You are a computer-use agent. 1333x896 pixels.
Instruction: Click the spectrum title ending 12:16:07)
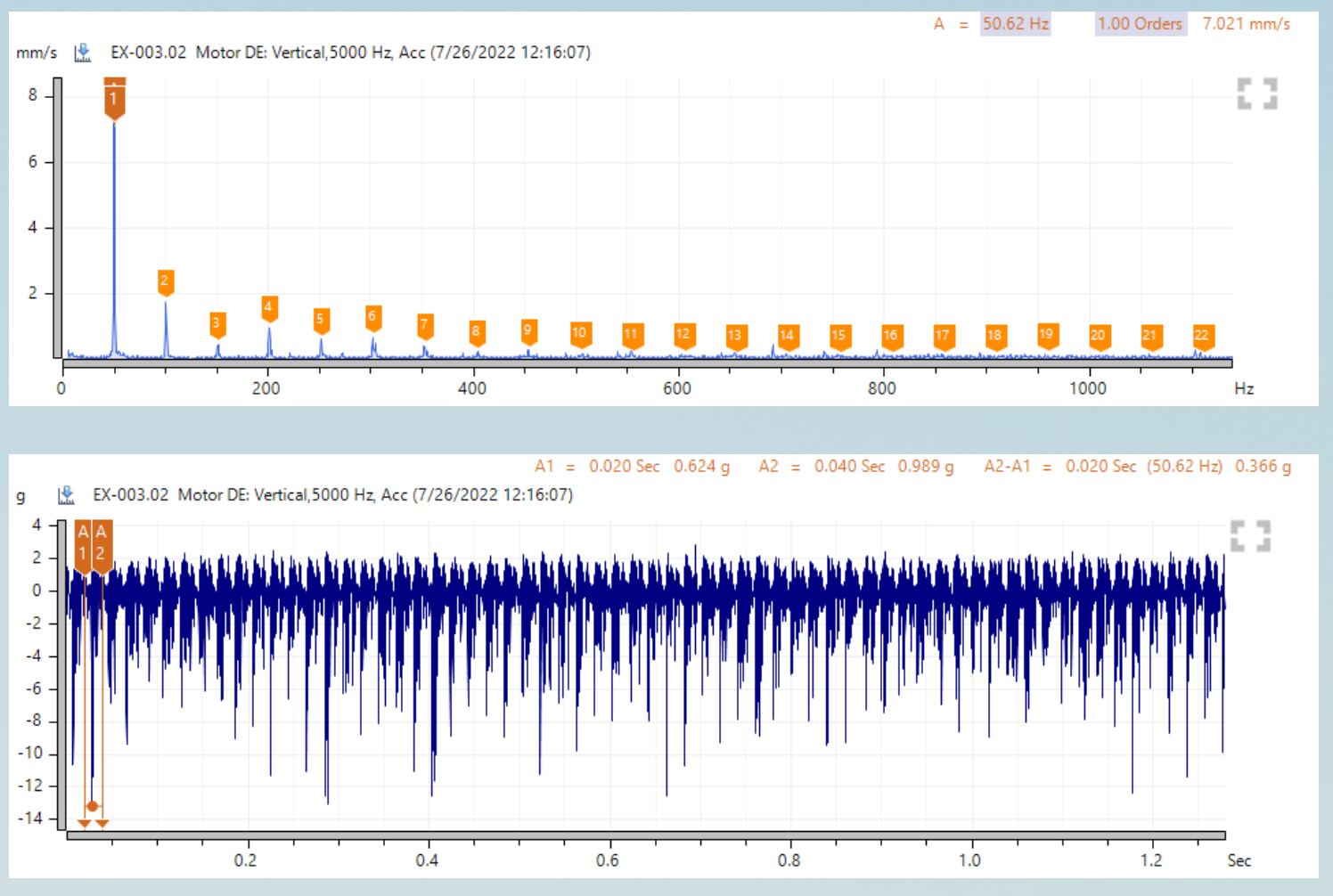tap(350, 53)
